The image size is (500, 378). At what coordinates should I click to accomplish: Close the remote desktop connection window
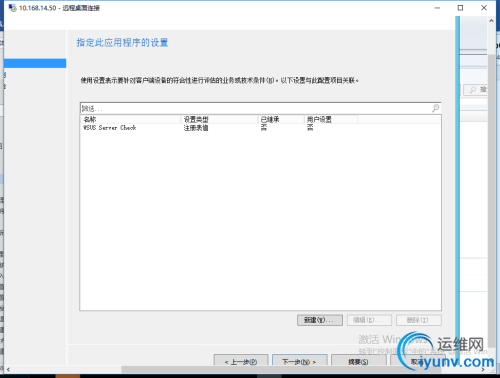[x=484, y=8]
